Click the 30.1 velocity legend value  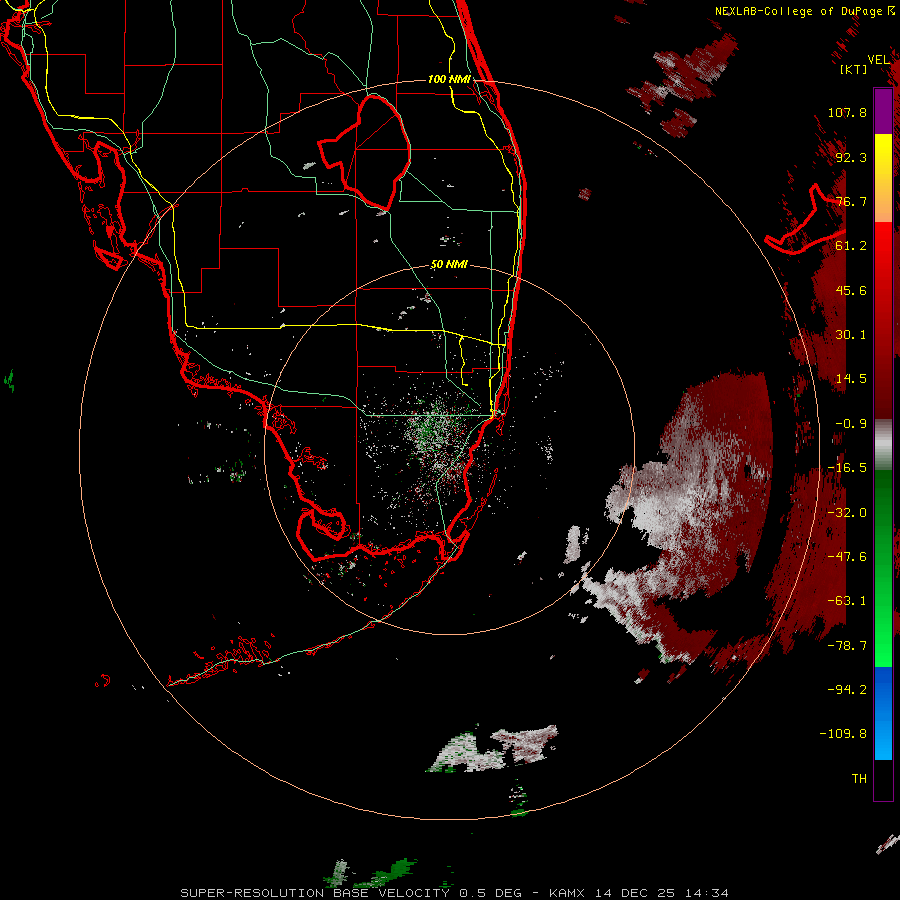851,335
